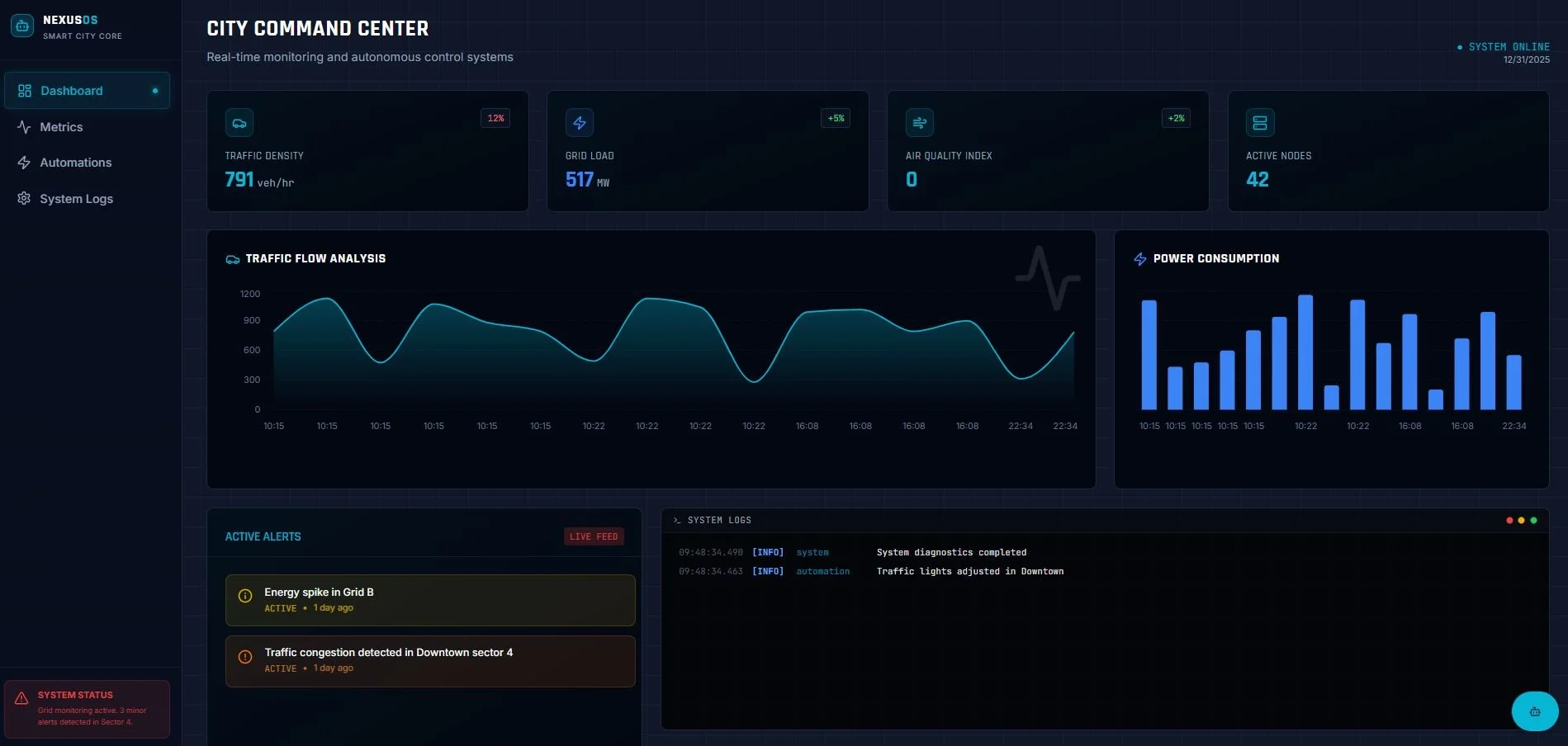Click the tallest bar in Power Consumption chart

click(x=1305, y=352)
